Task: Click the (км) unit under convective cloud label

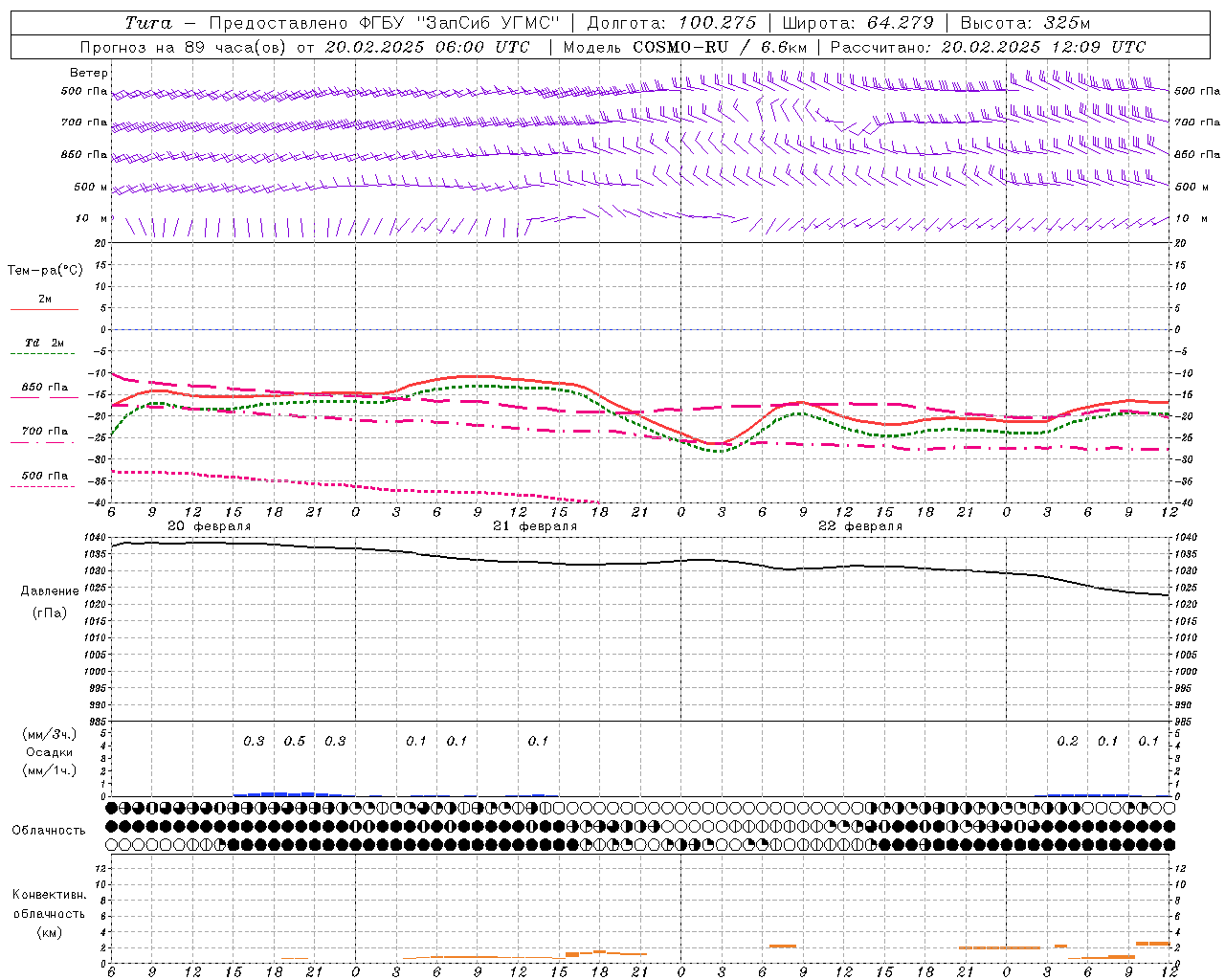Action: tap(50, 932)
